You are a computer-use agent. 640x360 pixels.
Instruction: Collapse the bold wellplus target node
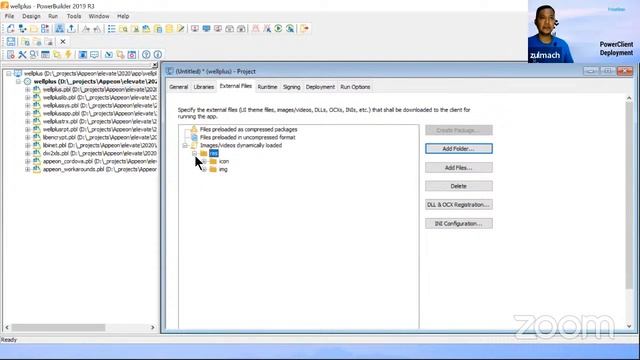(x=18, y=82)
